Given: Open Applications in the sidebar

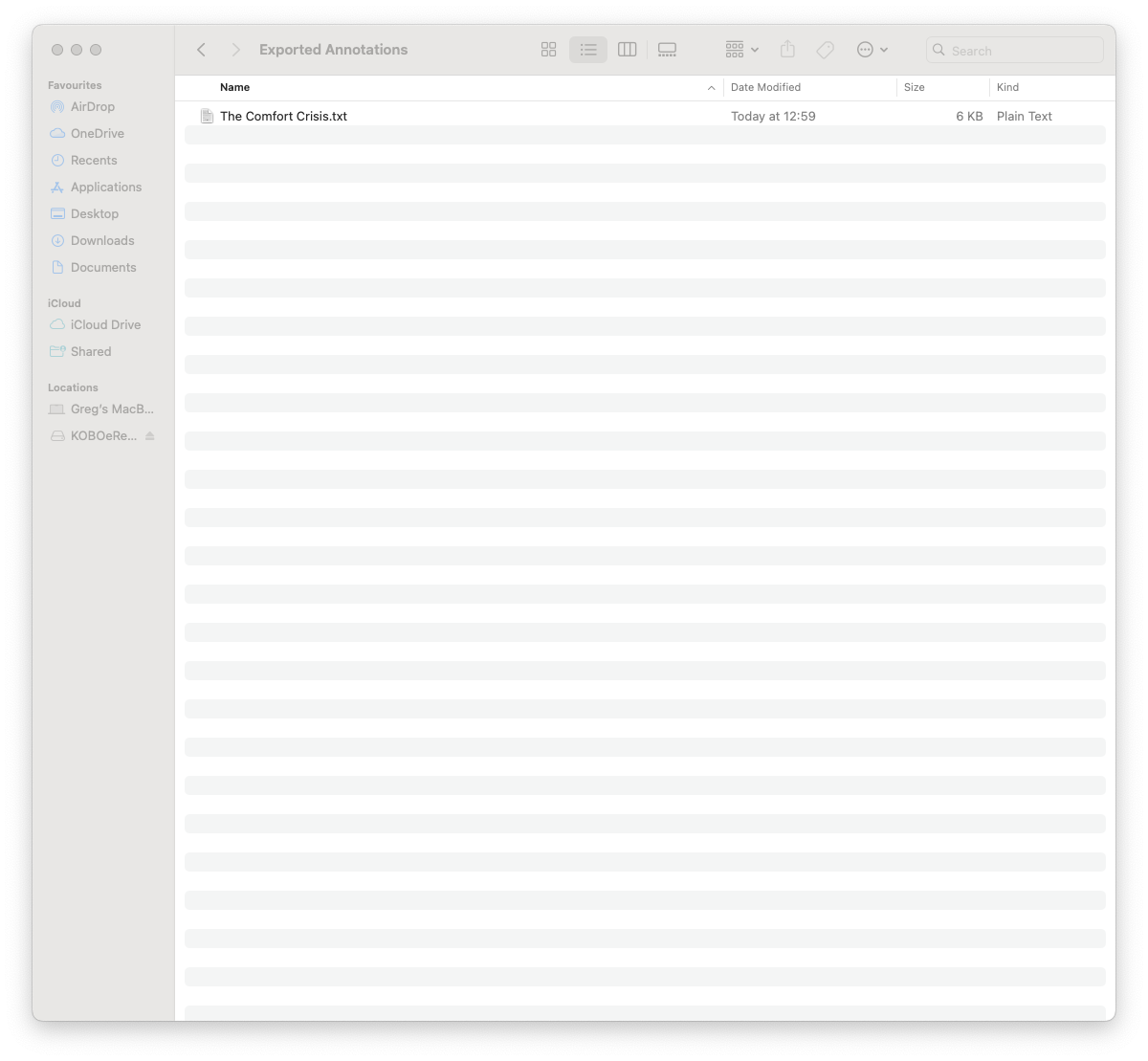Looking at the screenshot, I should pyautogui.click(x=106, y=188).
